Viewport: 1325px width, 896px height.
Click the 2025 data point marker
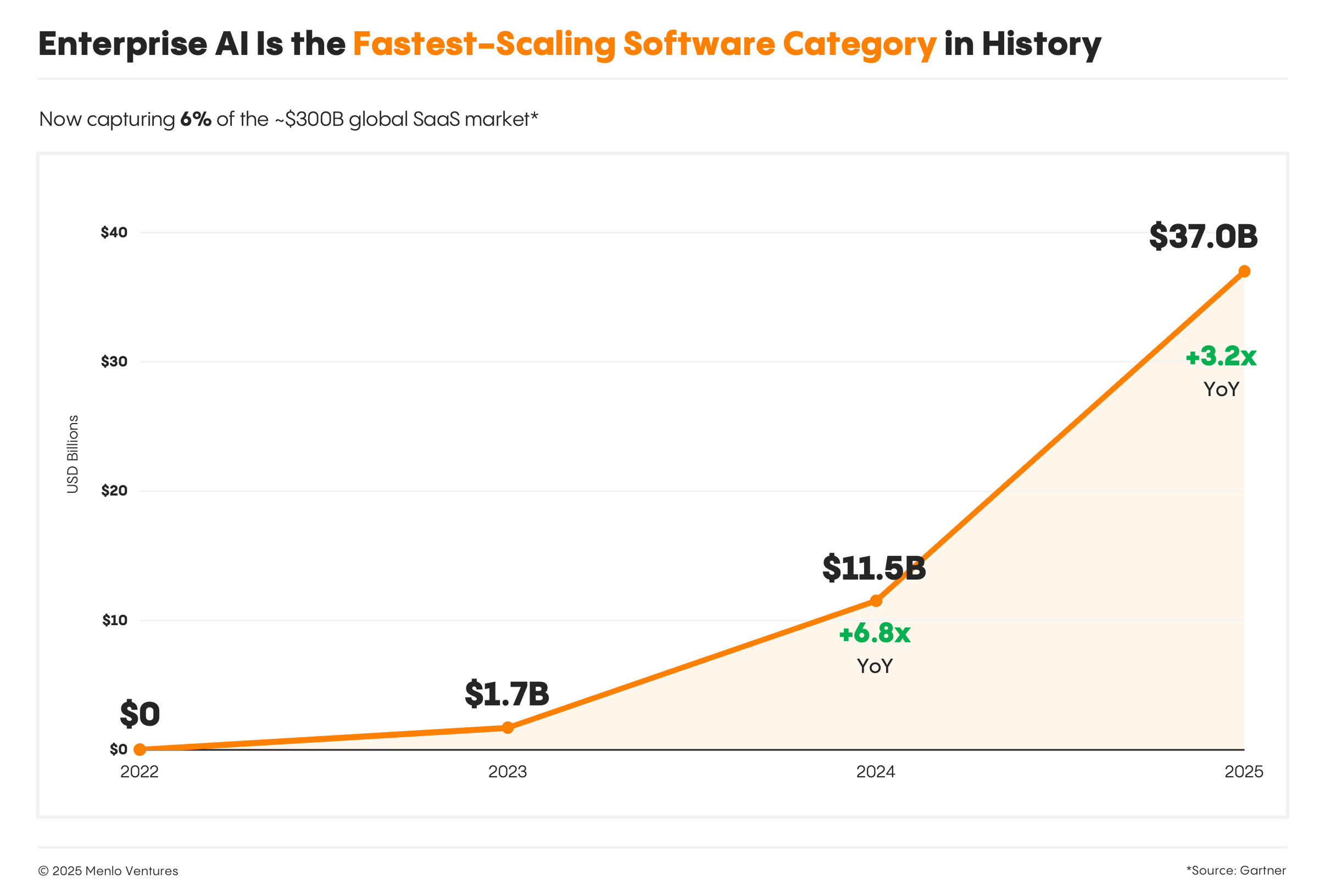(1244, 271)
